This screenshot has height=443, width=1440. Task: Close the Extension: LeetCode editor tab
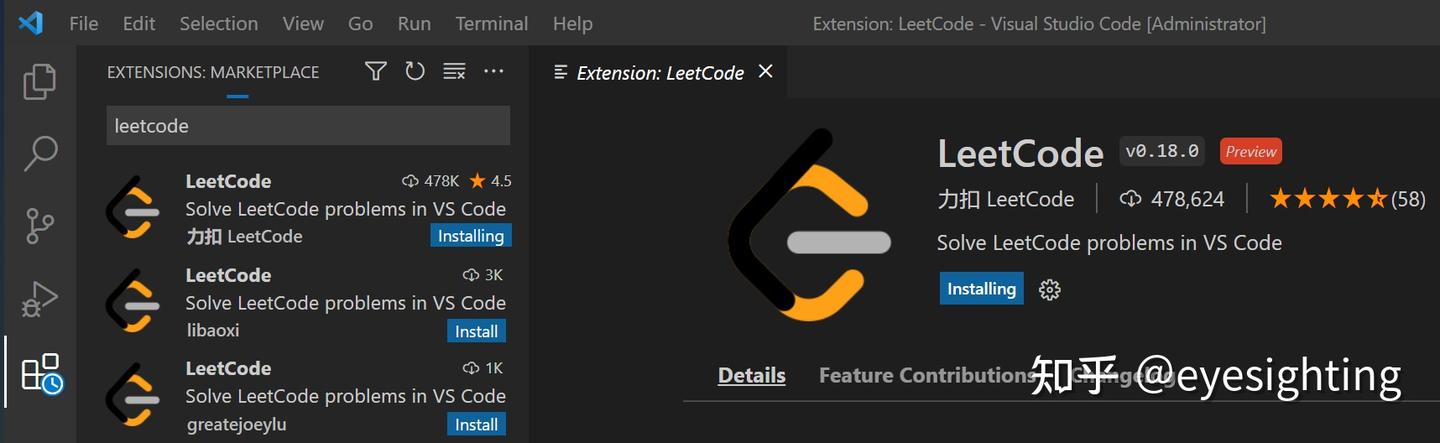pyautogui.click(x=766, y=71)
